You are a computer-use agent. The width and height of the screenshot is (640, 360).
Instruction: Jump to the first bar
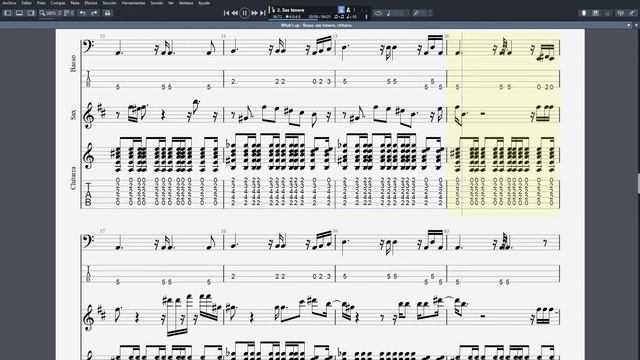[227, 13]
